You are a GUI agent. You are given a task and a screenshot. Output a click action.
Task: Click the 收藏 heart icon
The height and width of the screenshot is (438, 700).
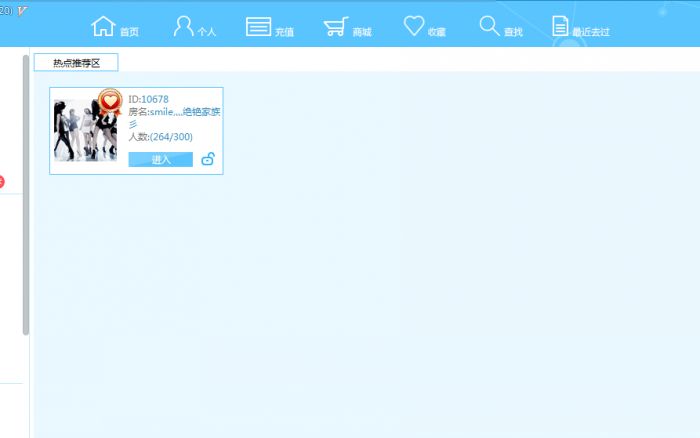[x=414, y=26]
